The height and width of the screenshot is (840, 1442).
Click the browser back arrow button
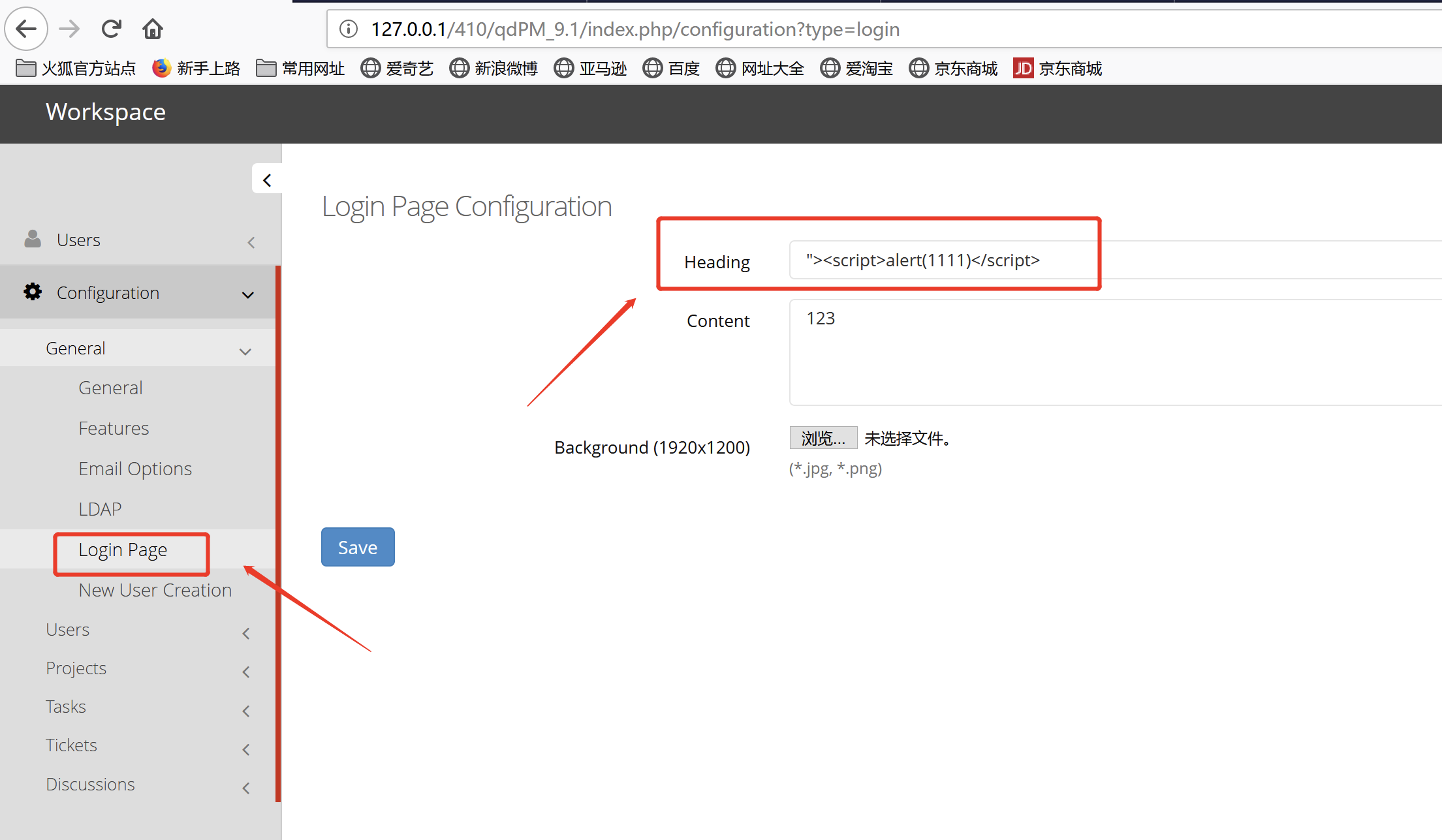tap(26, 29)
